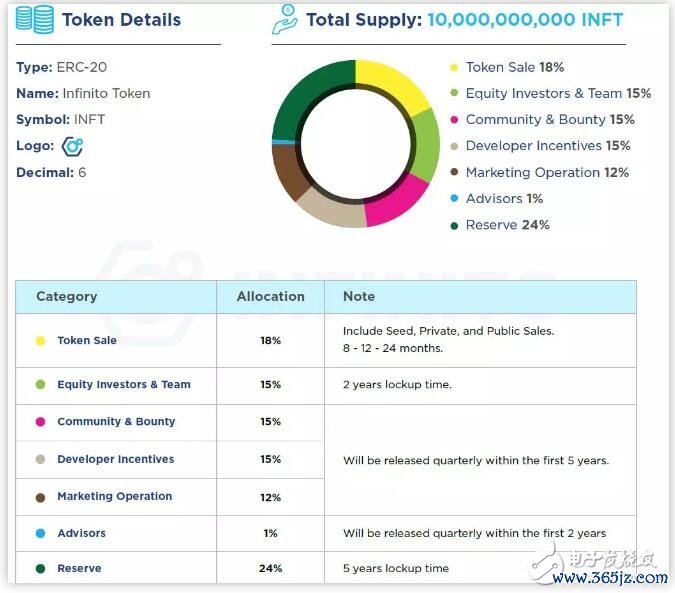Click the hand holding coin supply icon
The image size is (675, 593).
coord(285,19)
